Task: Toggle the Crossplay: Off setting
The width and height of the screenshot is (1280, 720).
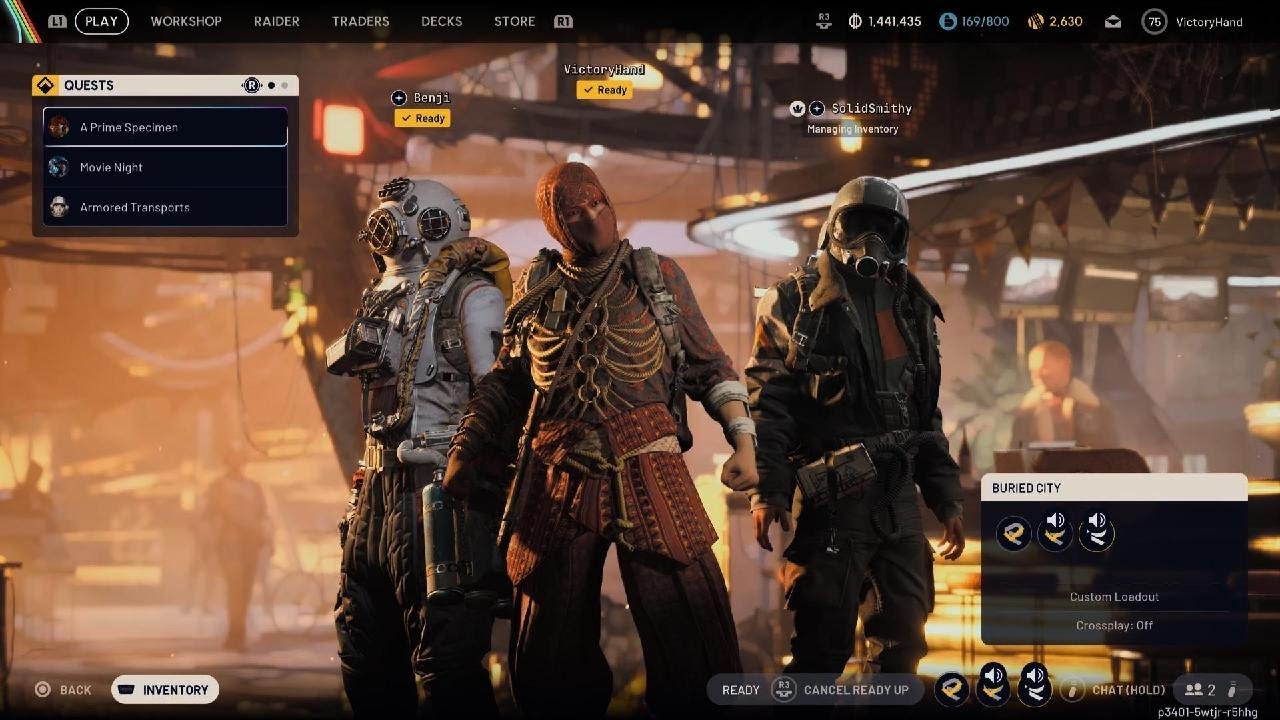Action: [1114, 625]
